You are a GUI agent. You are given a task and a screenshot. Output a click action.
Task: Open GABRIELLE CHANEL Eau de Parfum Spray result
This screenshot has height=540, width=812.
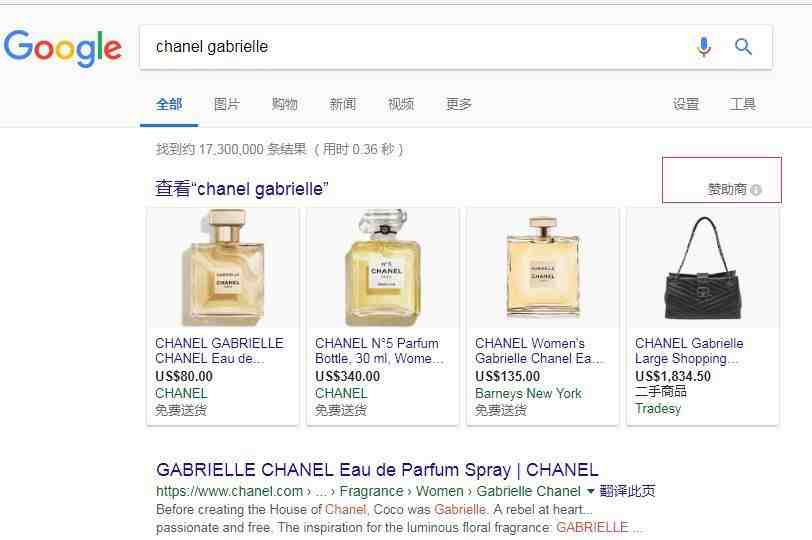pyautogui.click(x=377, y=470)
